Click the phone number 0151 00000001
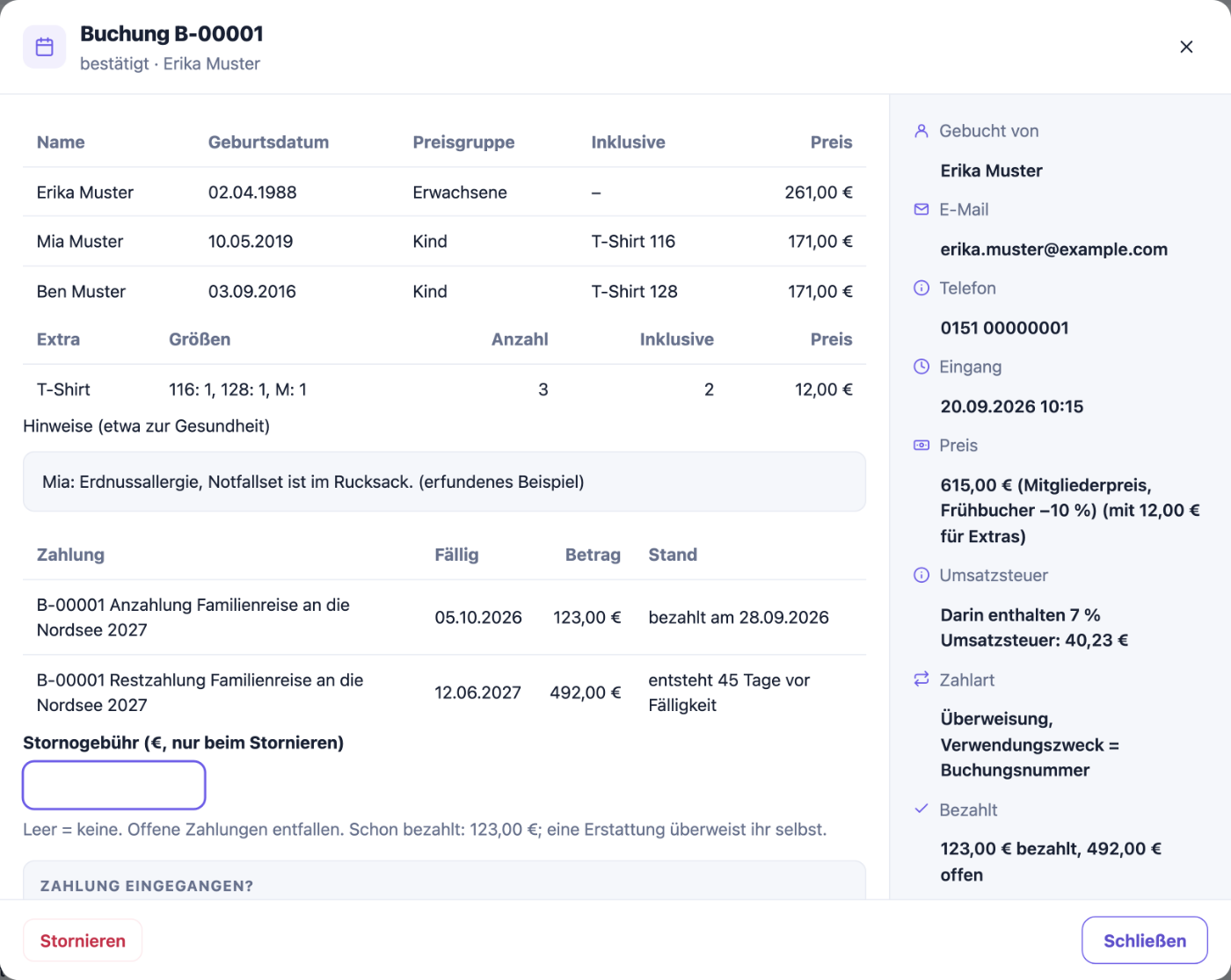Image resolution: width=1231 pixels, height=980 pixels. point(1005,328)
